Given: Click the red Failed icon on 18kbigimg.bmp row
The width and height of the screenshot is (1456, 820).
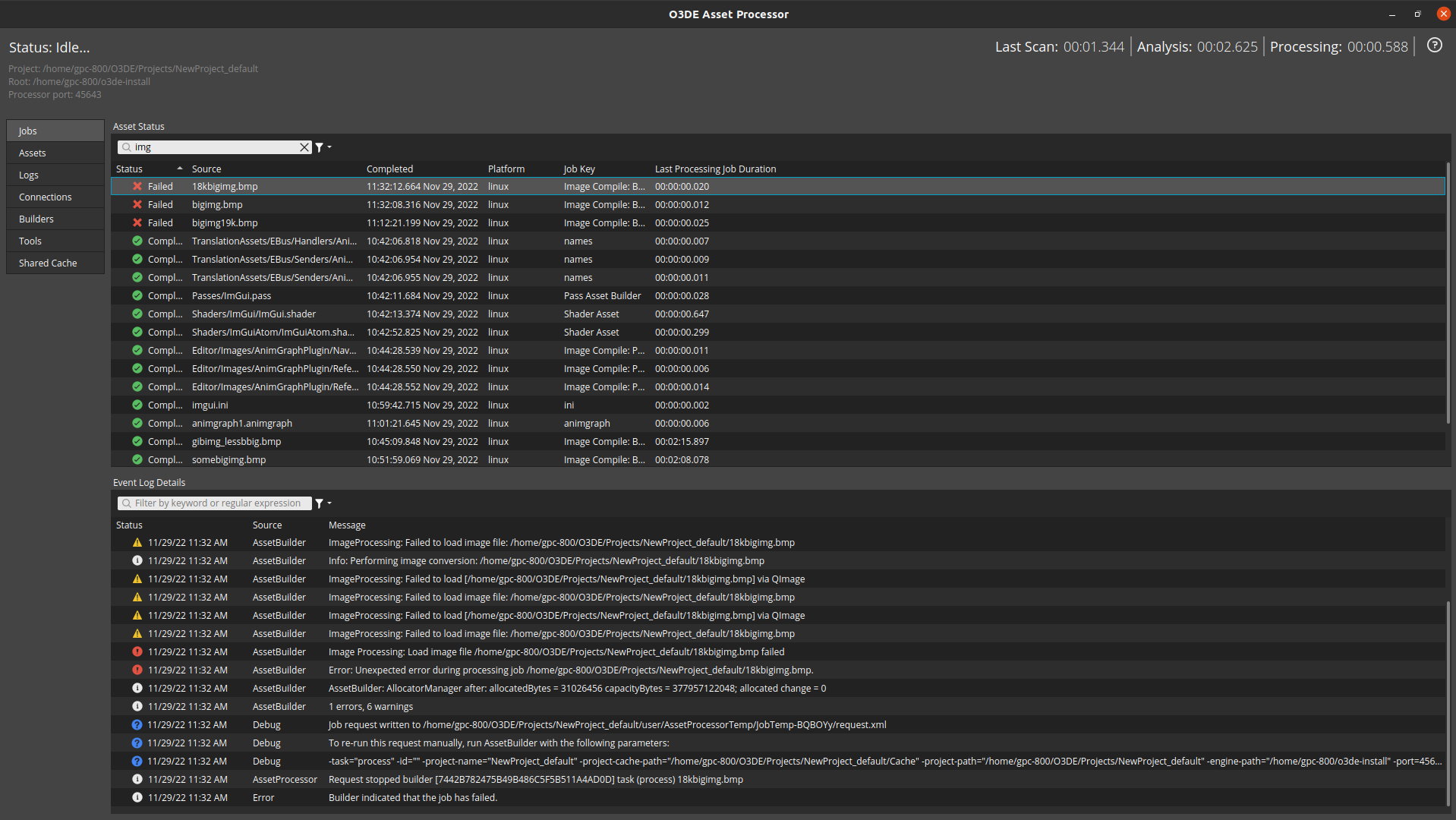Looking at the screenshot, I should 137,186.
